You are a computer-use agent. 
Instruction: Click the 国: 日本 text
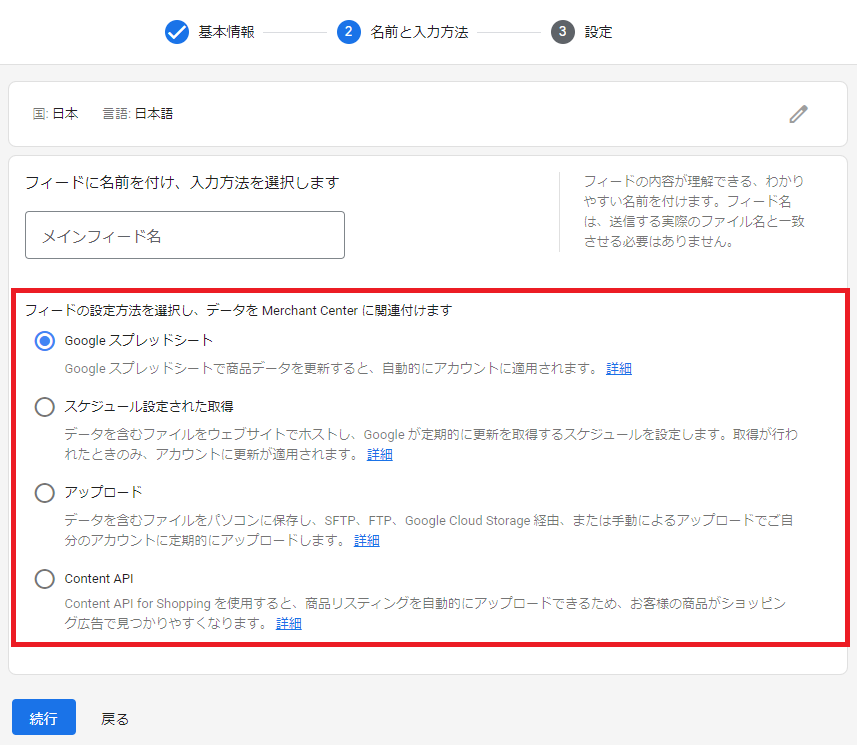55,114
